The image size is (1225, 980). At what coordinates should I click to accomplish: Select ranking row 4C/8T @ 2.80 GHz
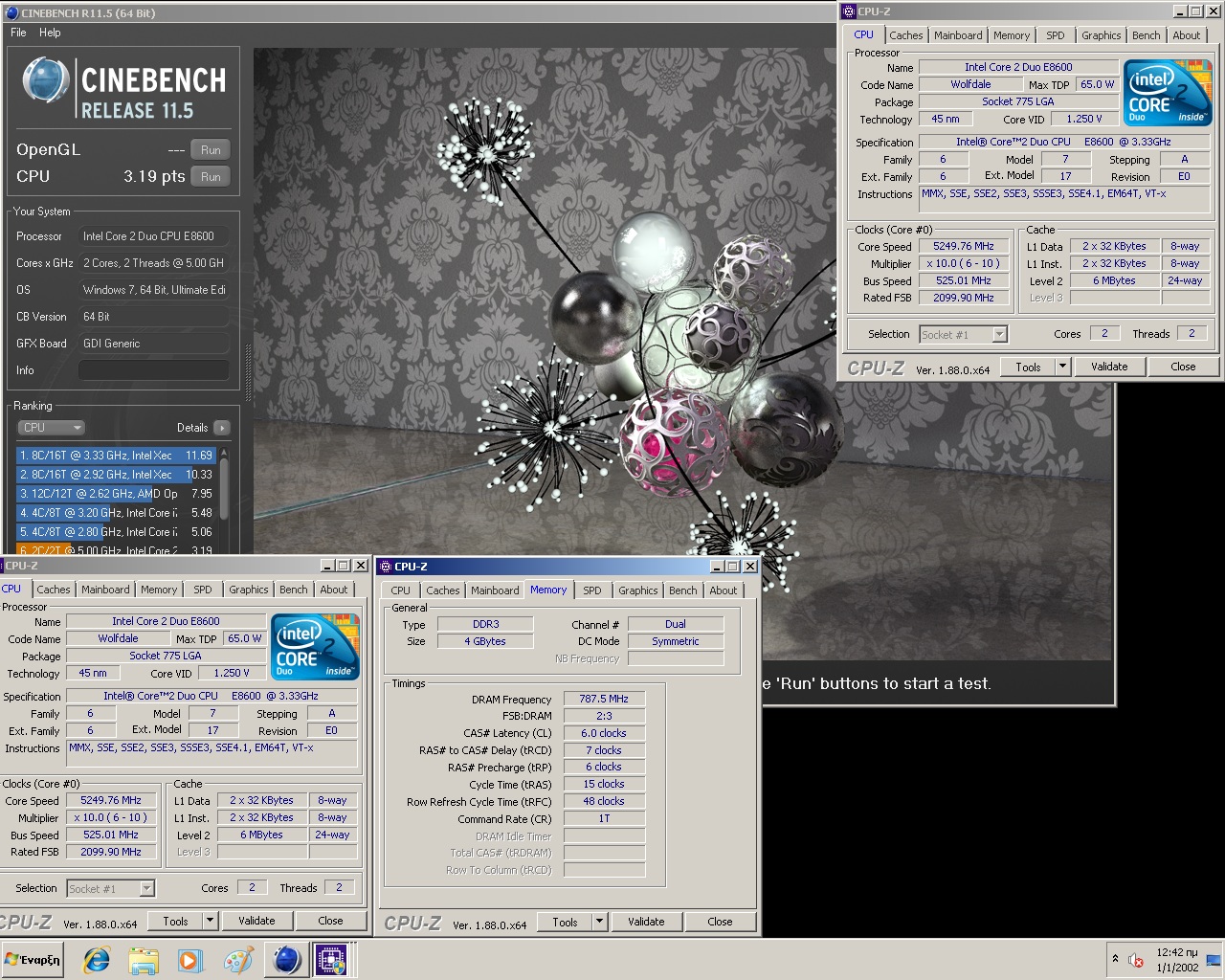tap(116, 532)
